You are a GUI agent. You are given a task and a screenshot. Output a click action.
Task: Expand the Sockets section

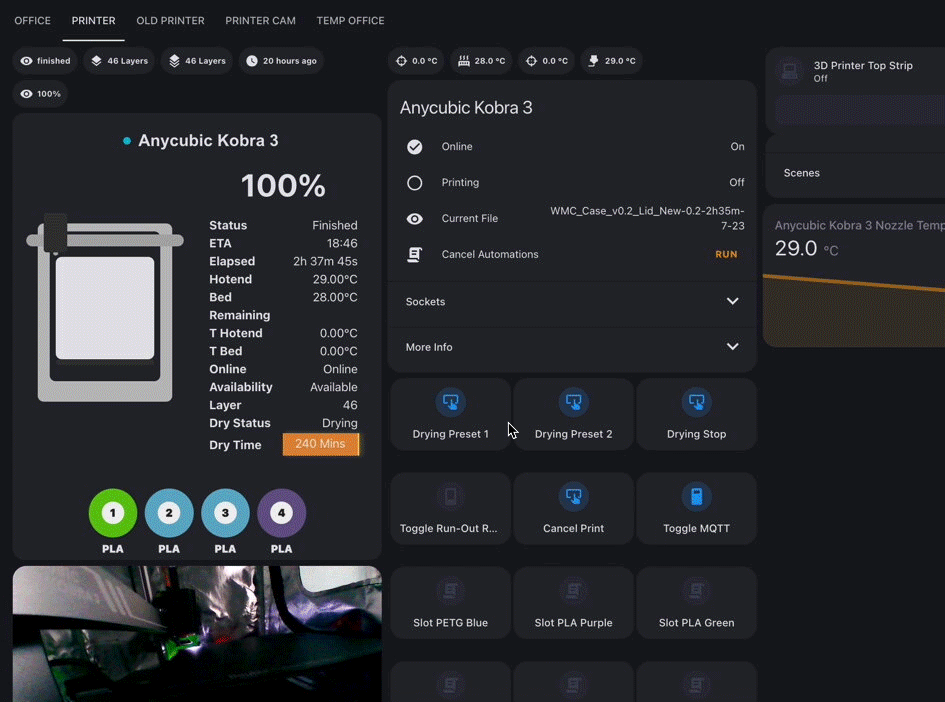(x=572, y=301)
